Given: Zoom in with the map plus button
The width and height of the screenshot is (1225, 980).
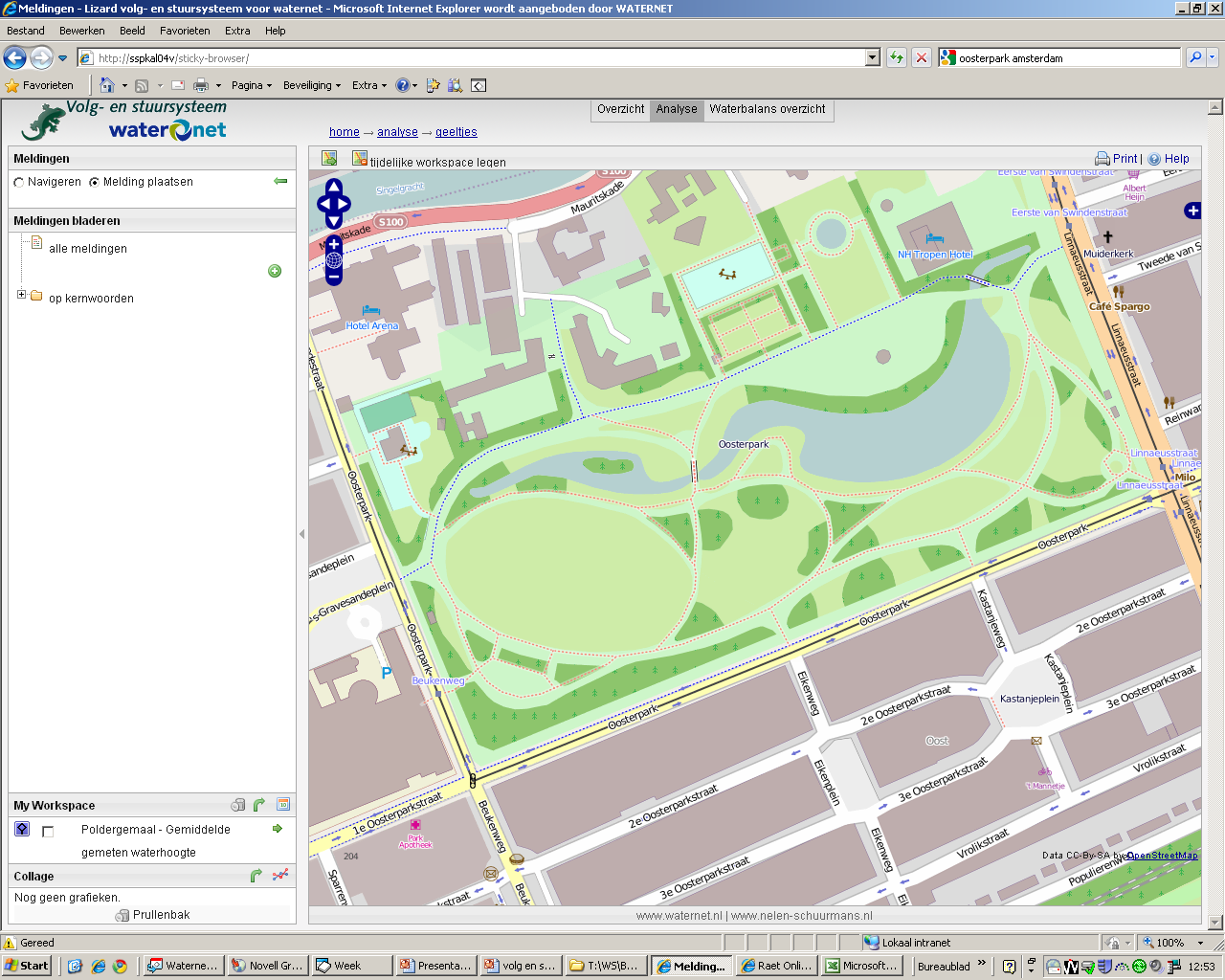Looking at the screenshot, I should (334, 244).
